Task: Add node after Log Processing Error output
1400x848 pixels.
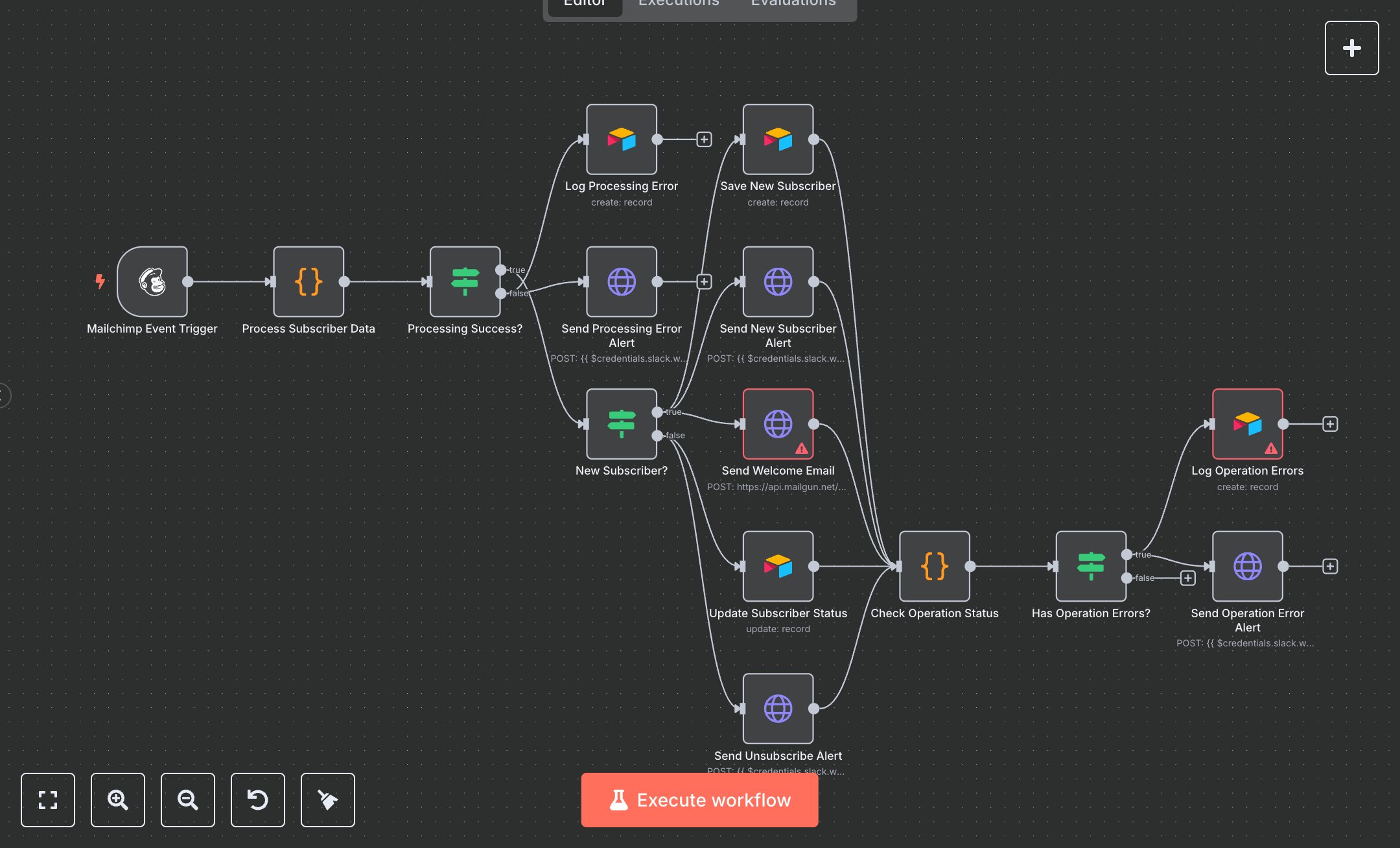Action: pos(704,139)
